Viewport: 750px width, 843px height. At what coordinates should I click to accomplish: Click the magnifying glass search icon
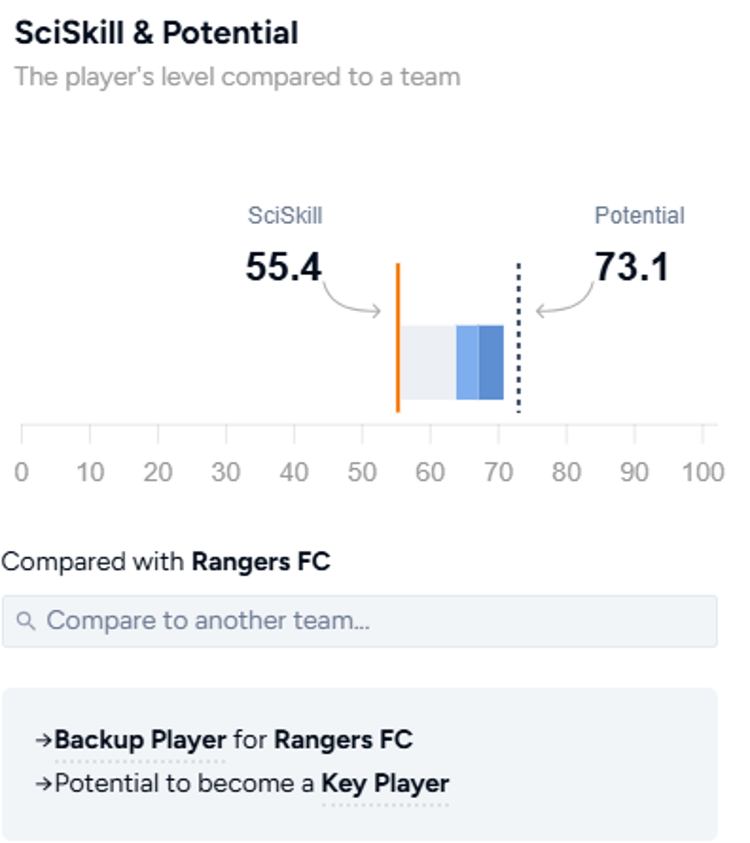coord(25,620)
